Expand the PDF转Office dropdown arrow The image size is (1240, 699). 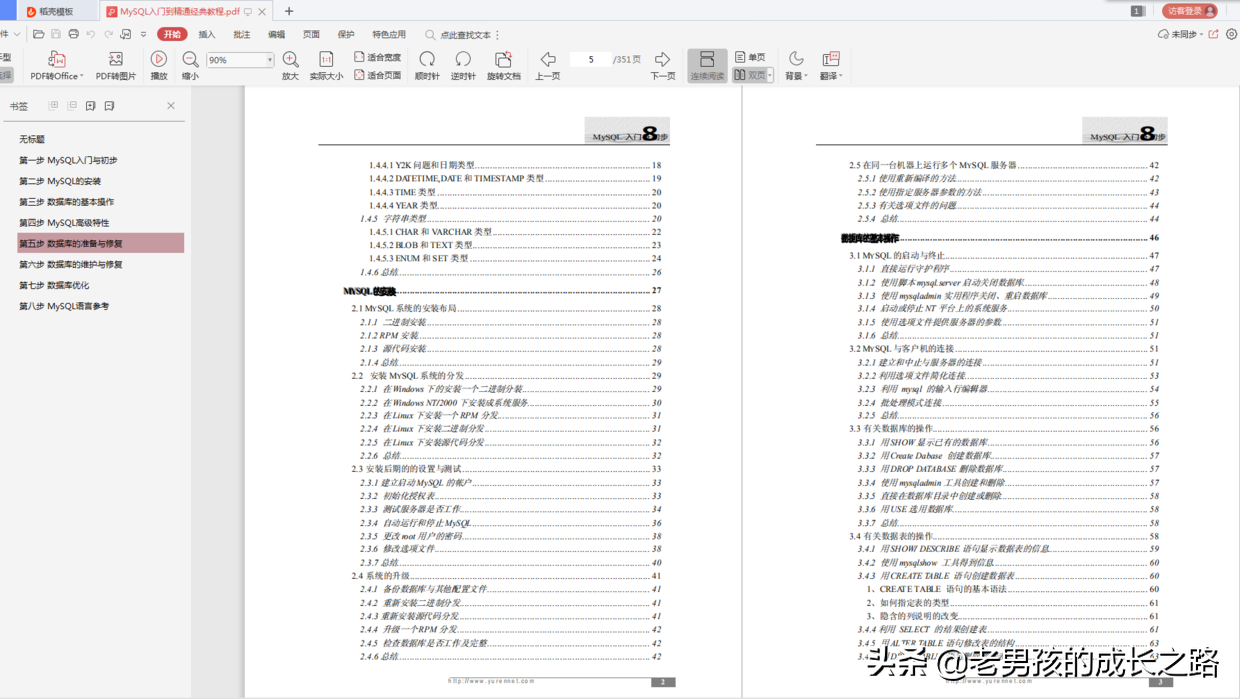point(81,76)
